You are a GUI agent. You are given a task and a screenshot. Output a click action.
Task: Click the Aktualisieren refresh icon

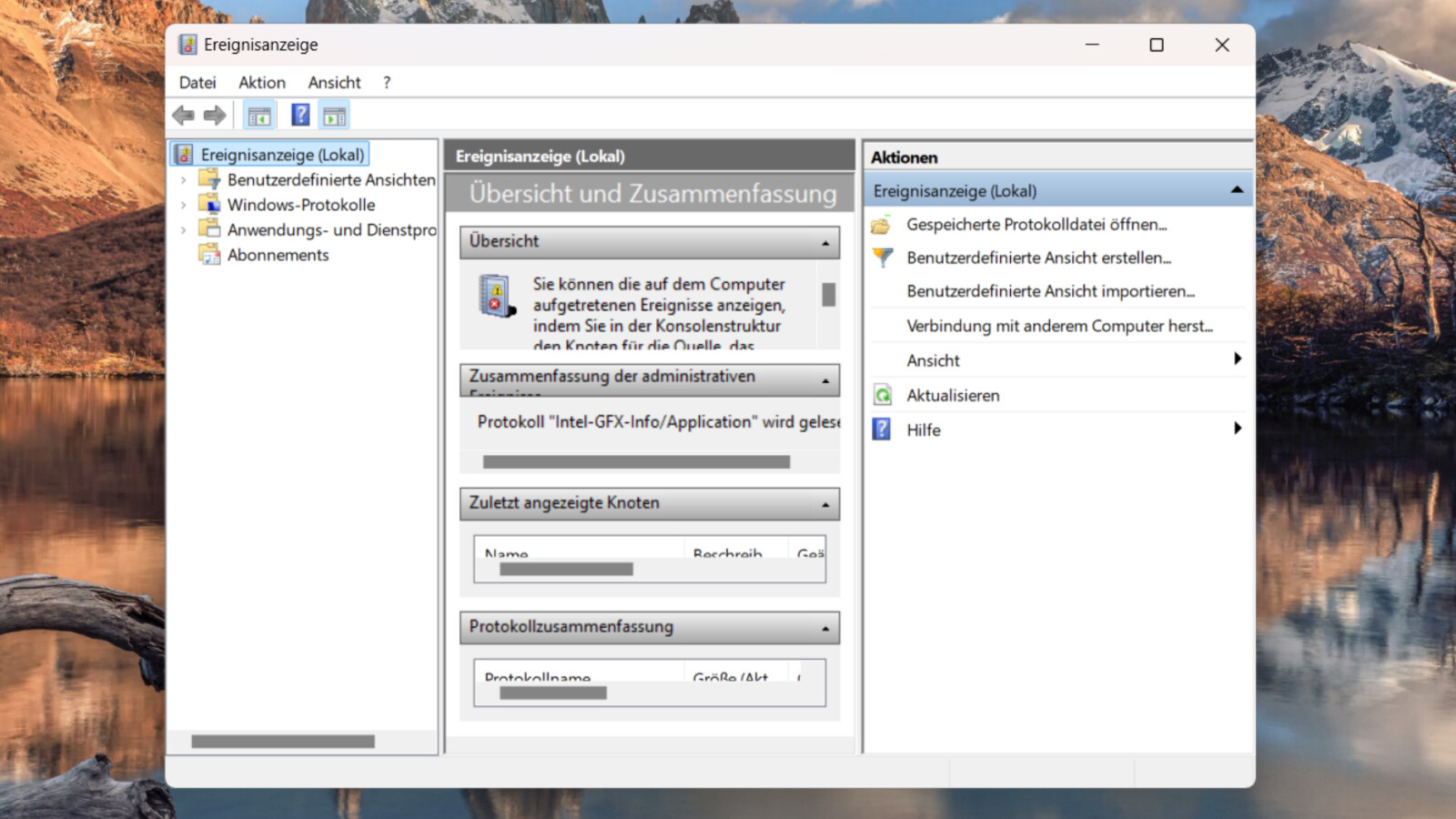click(x=882, y=395)
